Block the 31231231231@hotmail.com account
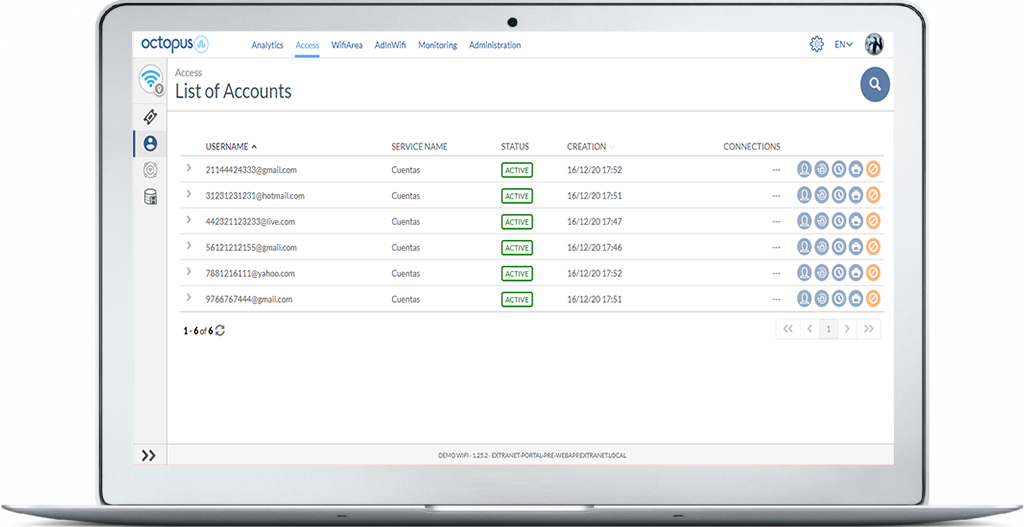This screenshot has width=1024, height=527. point(873,195)
